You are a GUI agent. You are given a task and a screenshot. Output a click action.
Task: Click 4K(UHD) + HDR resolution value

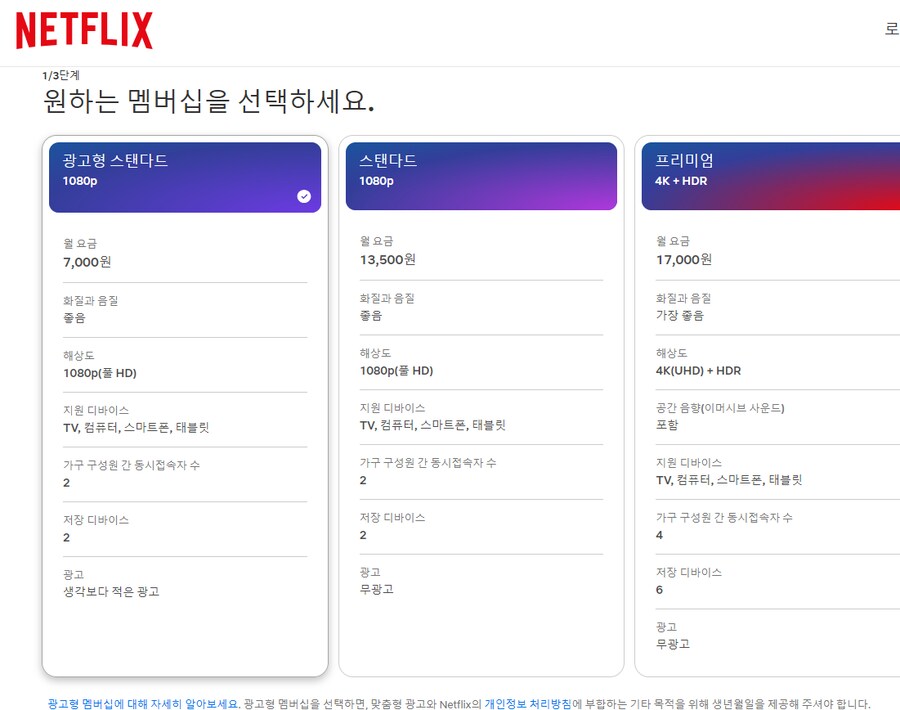pos(699,371)
